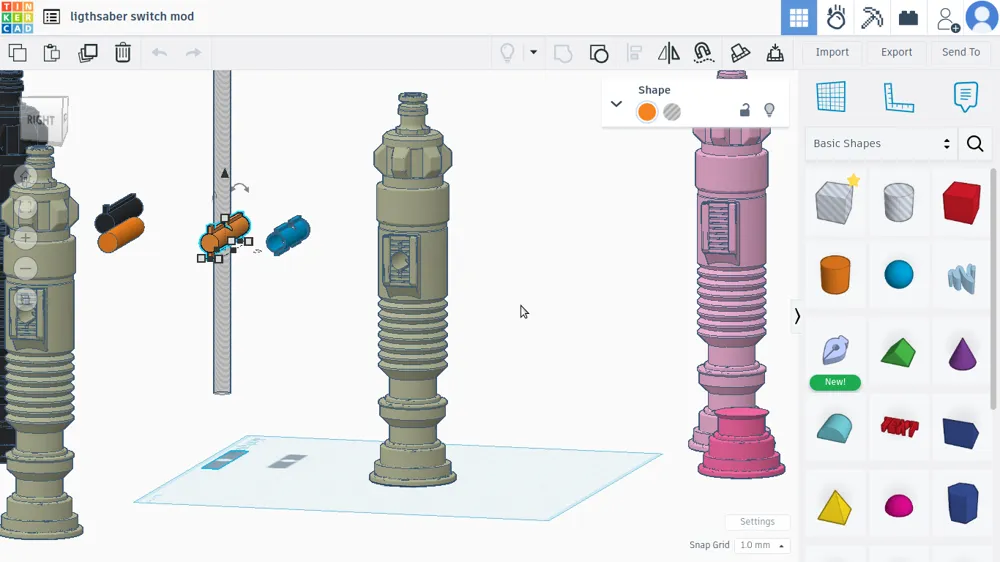
Task: Toggle the Show all lightbulb icon
Action: click(x=508, y=53)
